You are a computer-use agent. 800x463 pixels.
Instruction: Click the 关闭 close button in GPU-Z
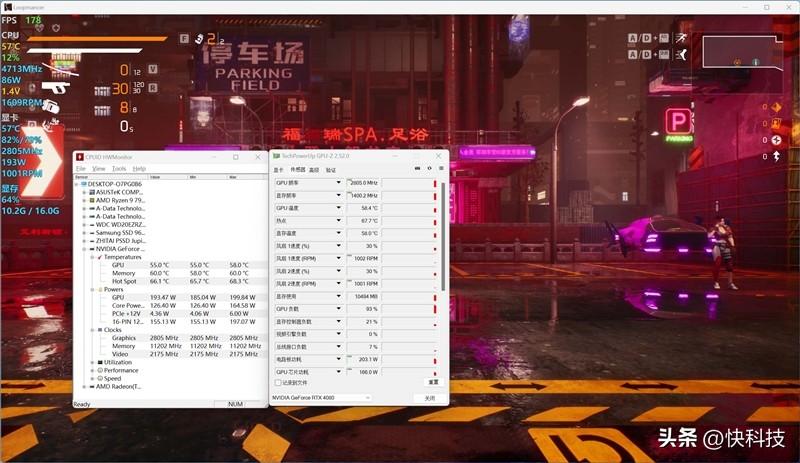pos(429,398)
